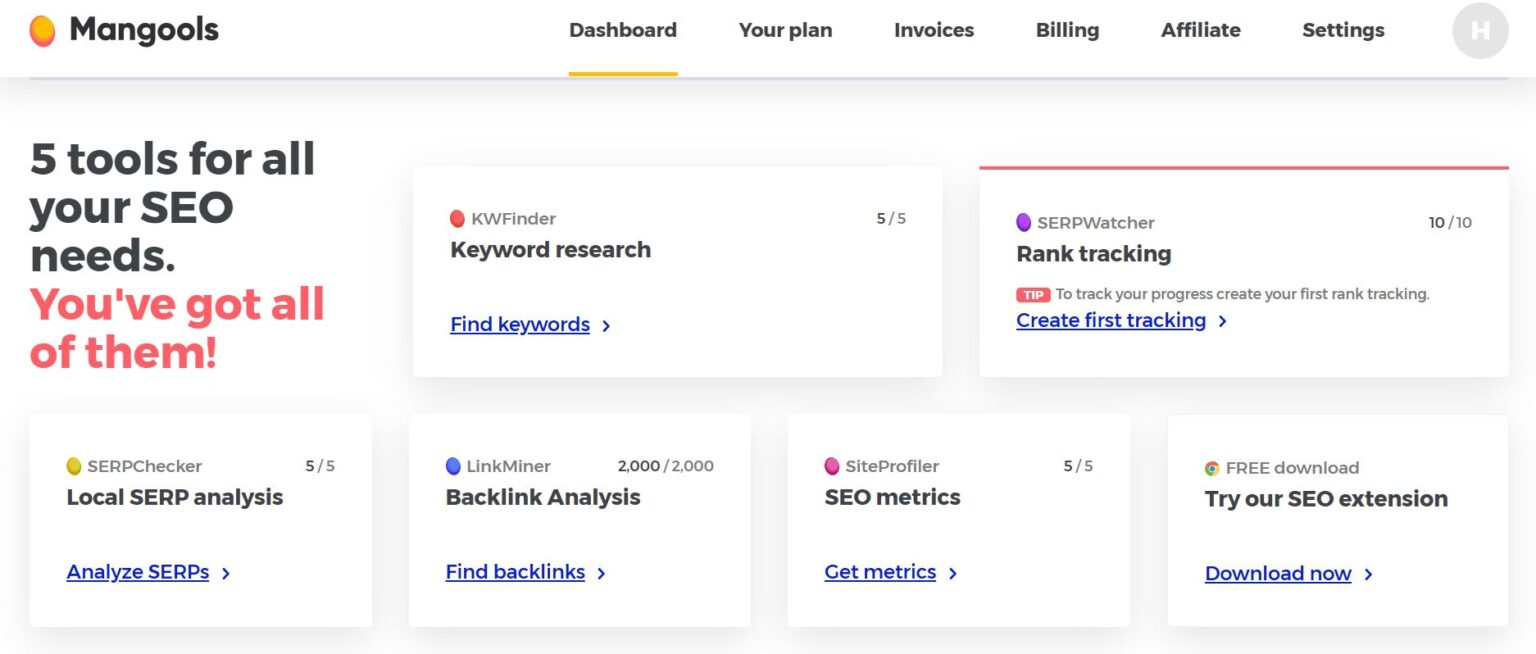Click the Backlink Analysis heading

coord(543,498)
